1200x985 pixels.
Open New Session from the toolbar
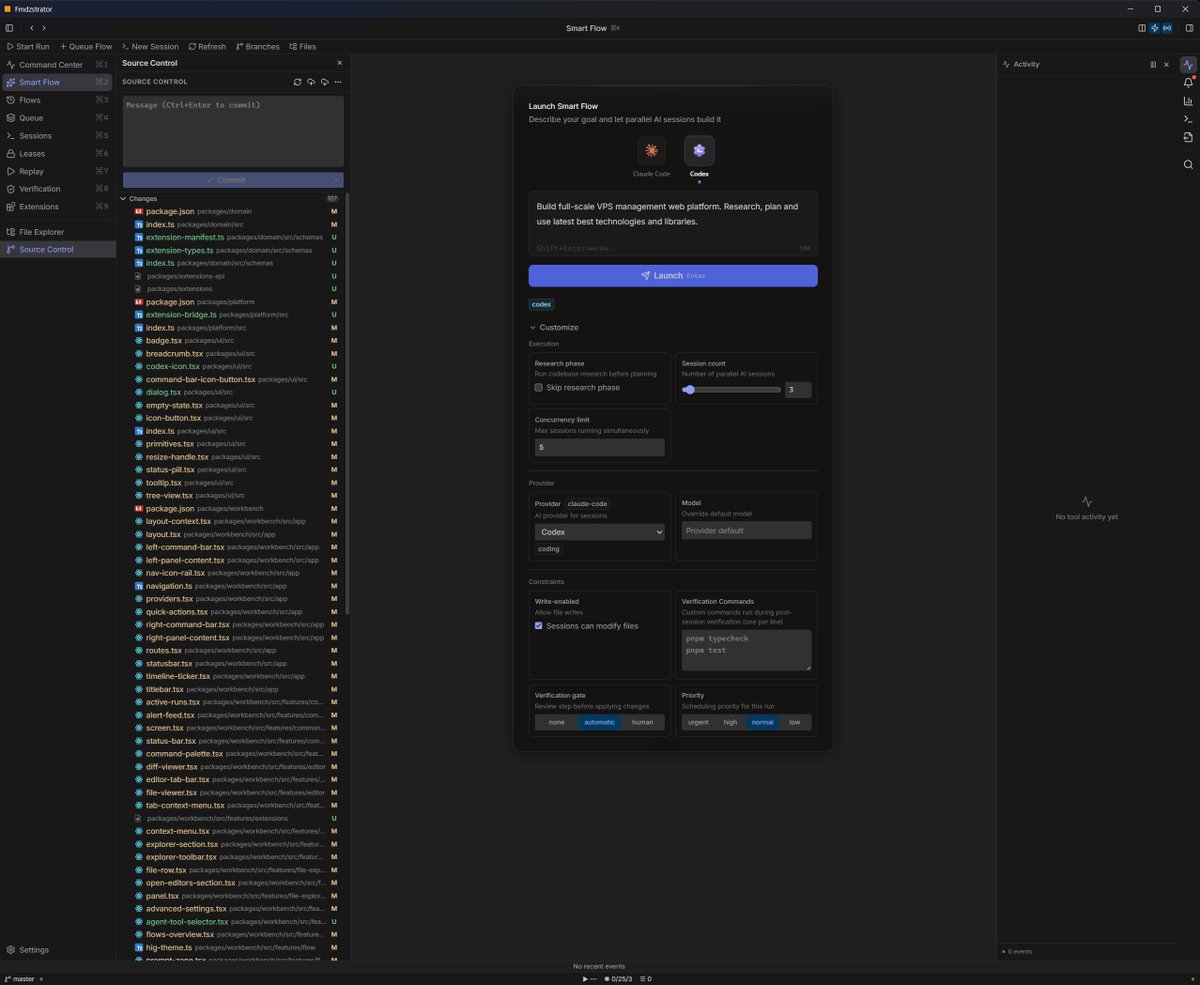[150, 46]
